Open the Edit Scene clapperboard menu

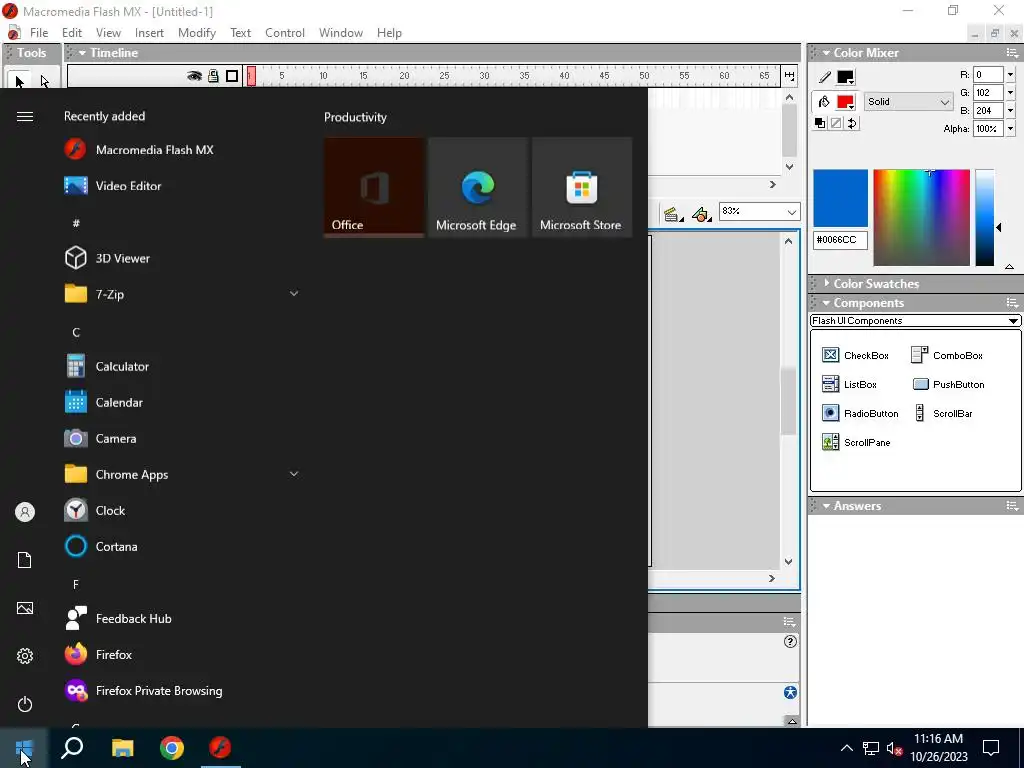point(673,214)
